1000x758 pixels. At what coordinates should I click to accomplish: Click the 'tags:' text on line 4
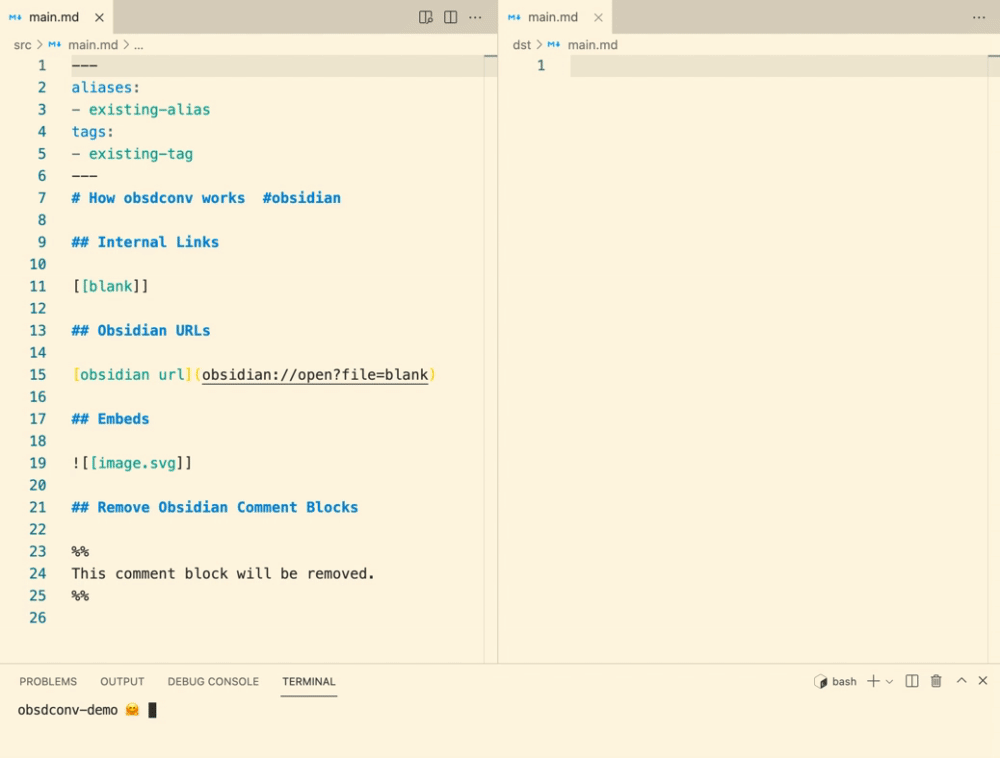[92, 131]
